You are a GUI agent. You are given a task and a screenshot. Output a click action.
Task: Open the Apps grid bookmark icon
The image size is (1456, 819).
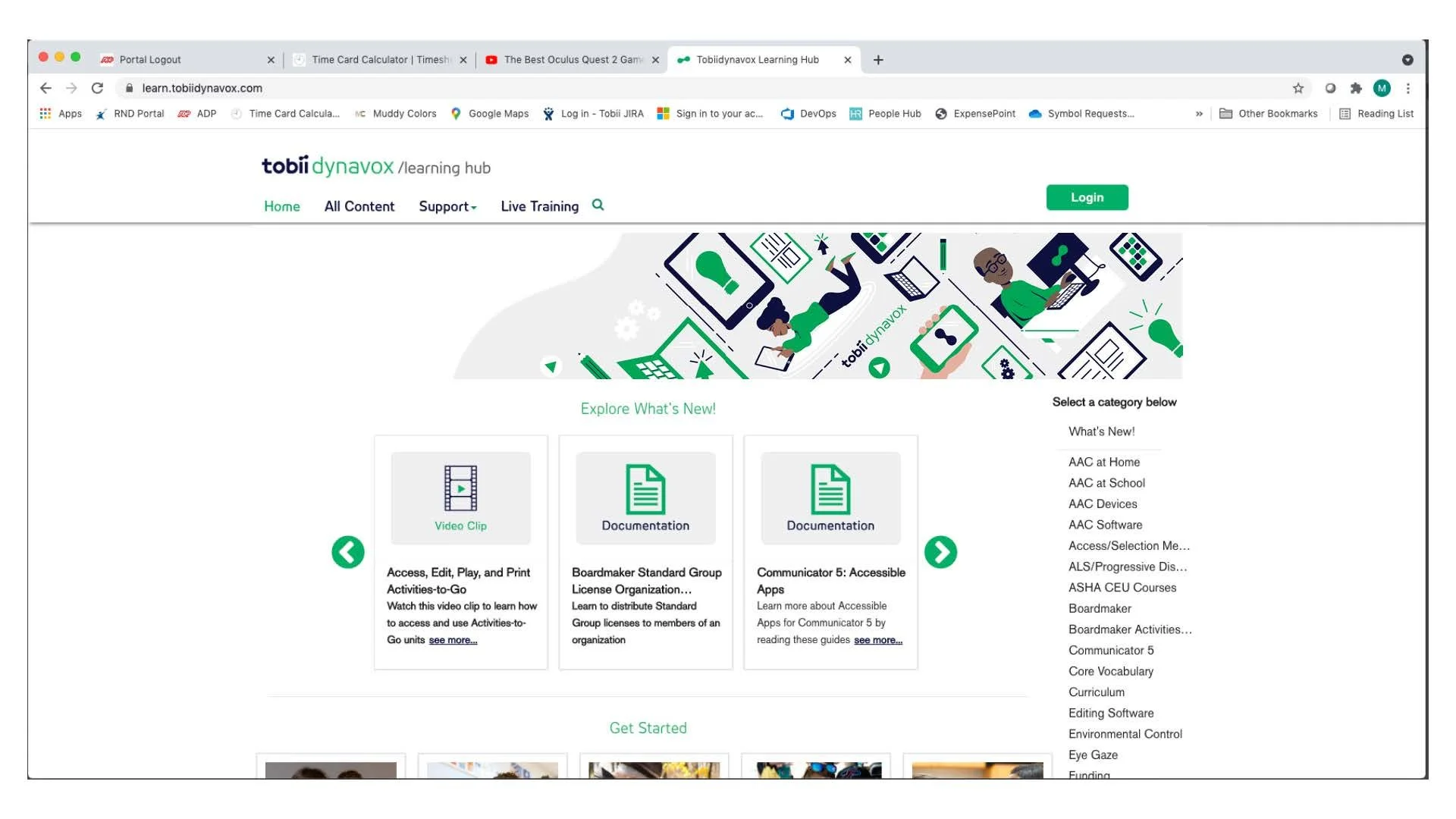(x=45, y=114)
